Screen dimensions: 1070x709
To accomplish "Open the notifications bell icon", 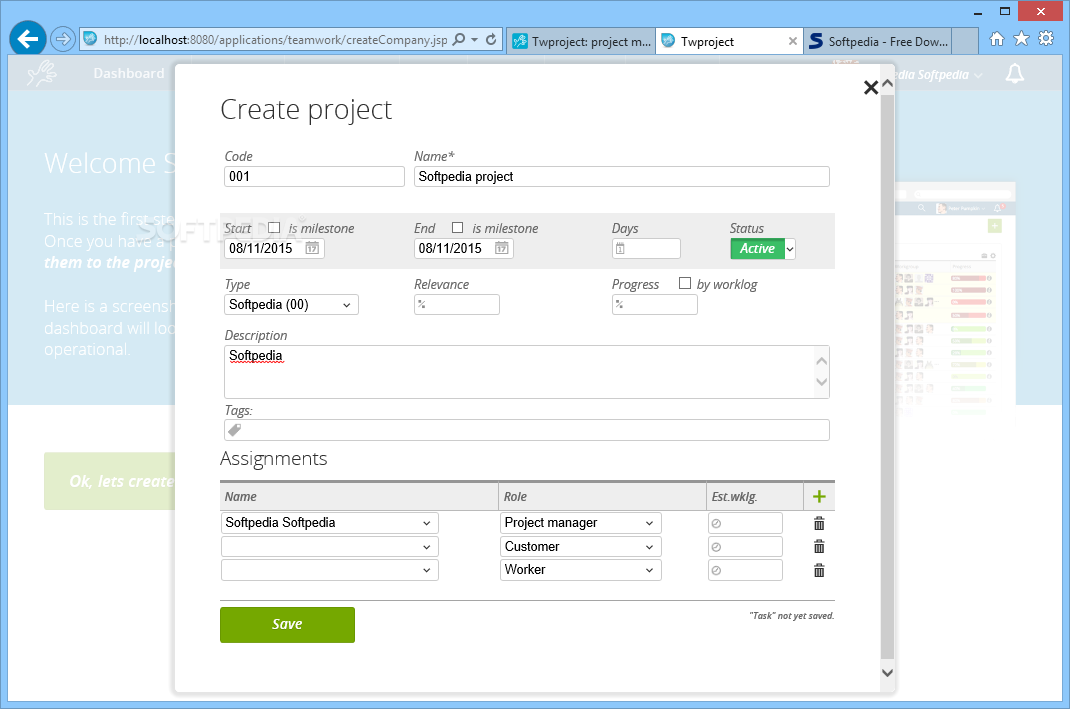I will coord(1015,74).
